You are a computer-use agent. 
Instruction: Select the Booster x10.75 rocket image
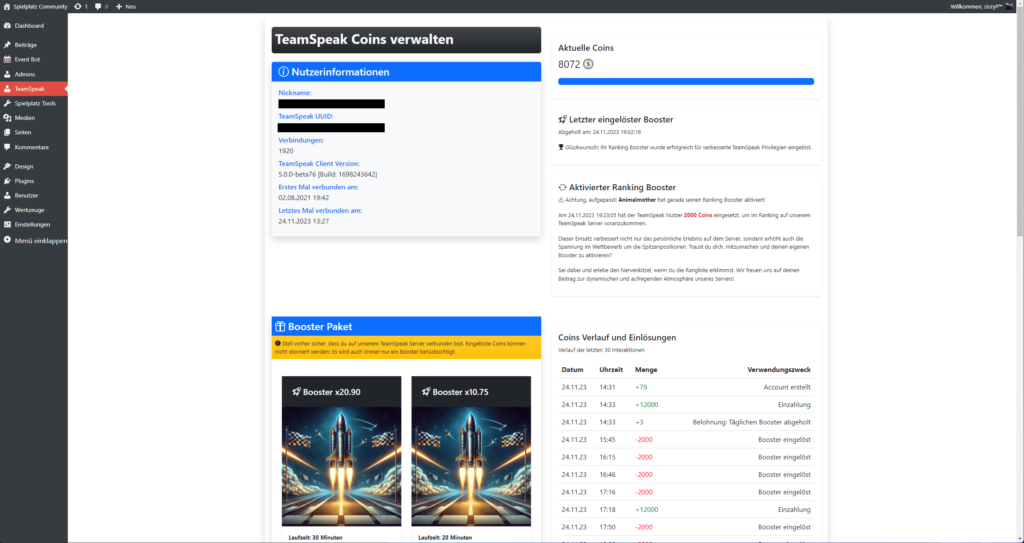471,467
